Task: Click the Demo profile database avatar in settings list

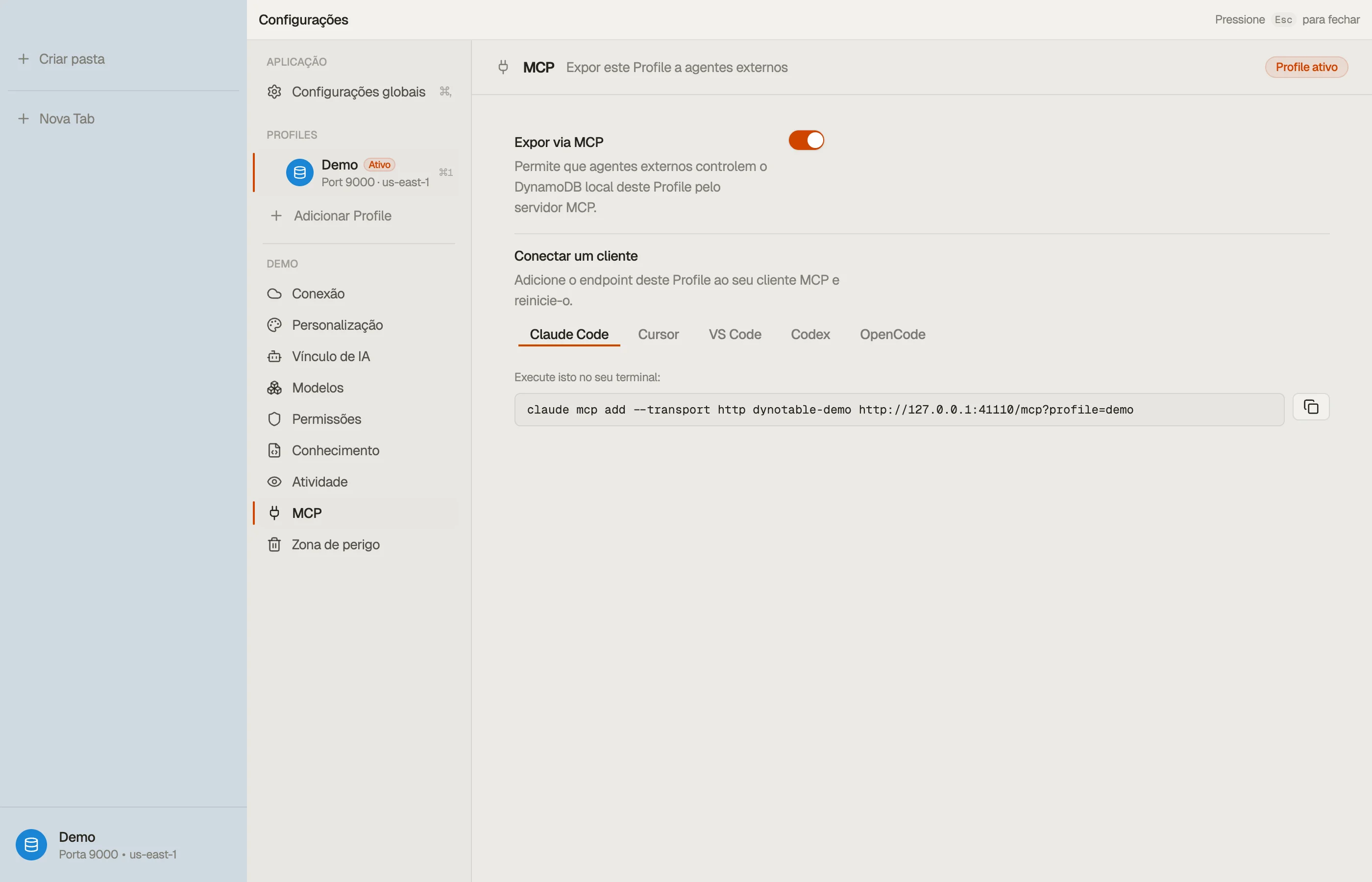Action: pos(299,172)
